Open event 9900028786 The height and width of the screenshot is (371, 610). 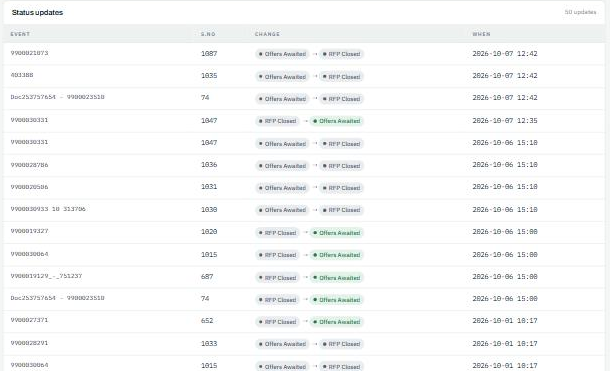(x=29, y=165)
